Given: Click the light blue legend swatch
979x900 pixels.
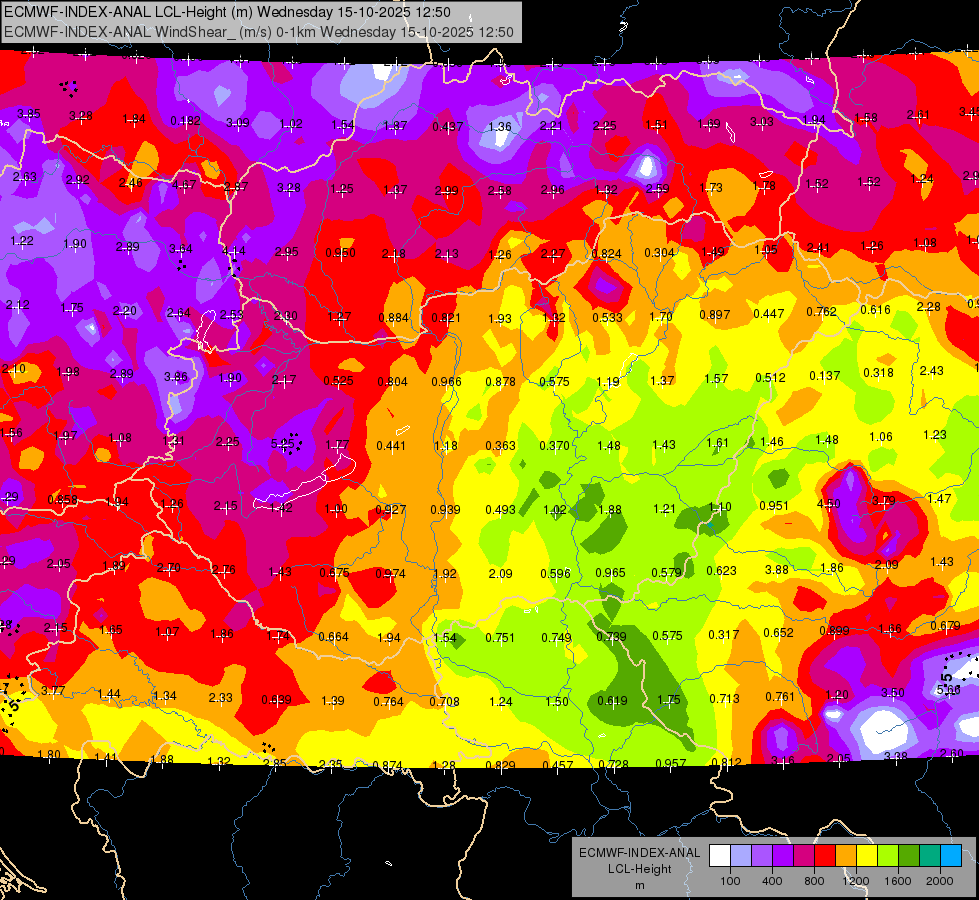Looking at the screenshot, I should click(x=741, y=856).
